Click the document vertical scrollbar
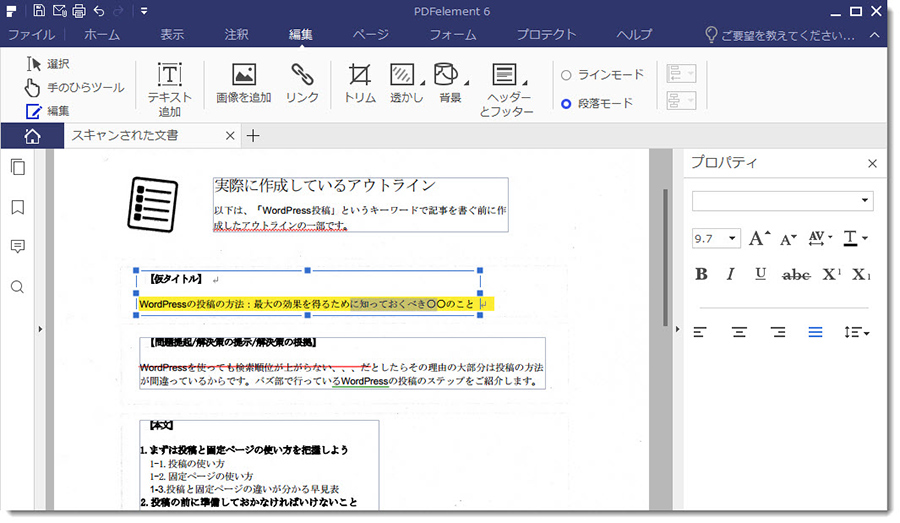 665,257
